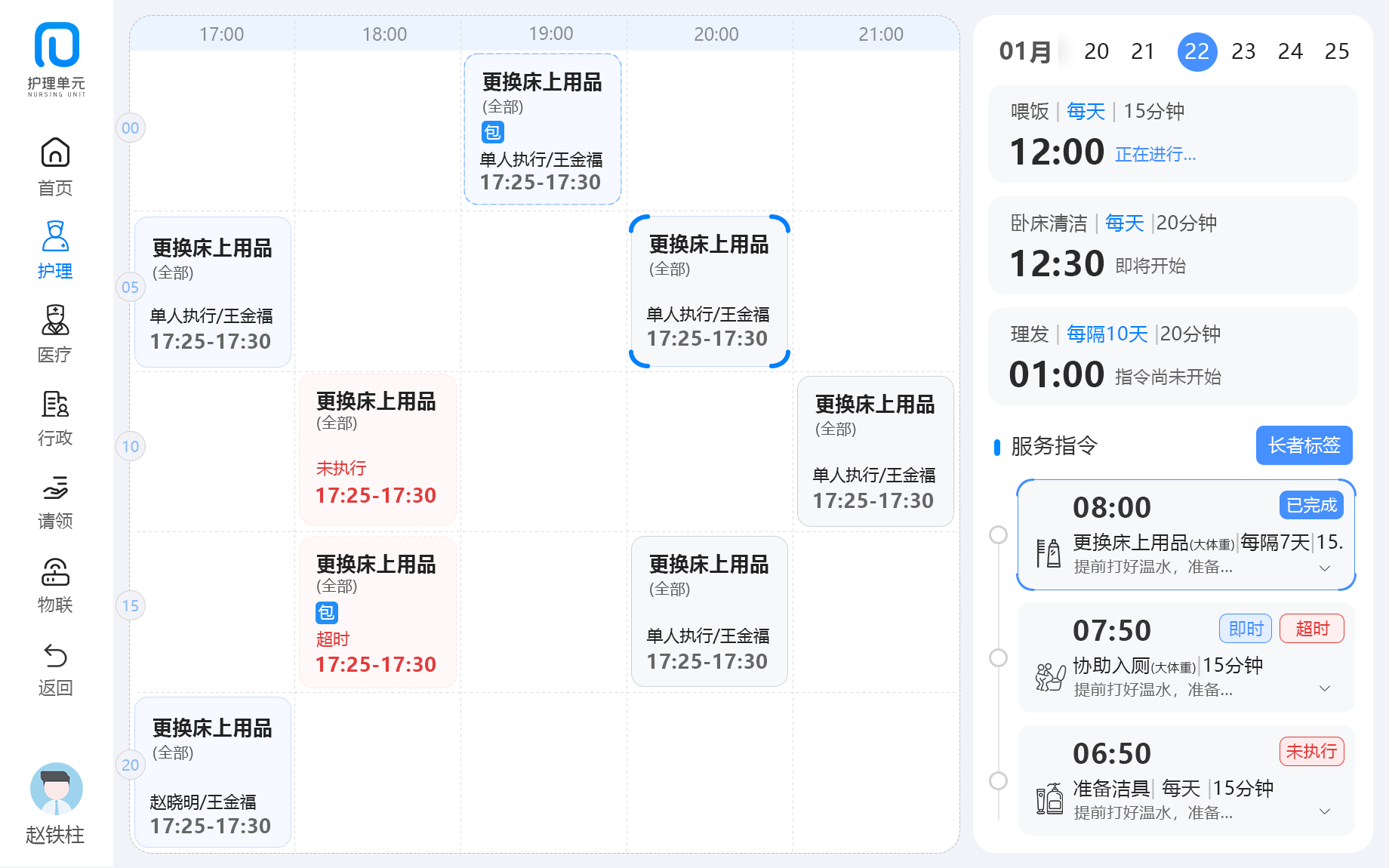Select the 08:00 timeline radio circle
1389x868 pixels.
[x=998, y=534]
